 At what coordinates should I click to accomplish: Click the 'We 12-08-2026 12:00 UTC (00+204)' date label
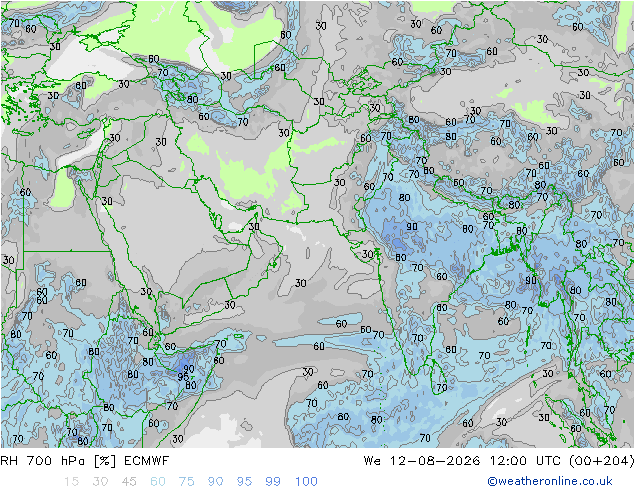tap(498, 460)
